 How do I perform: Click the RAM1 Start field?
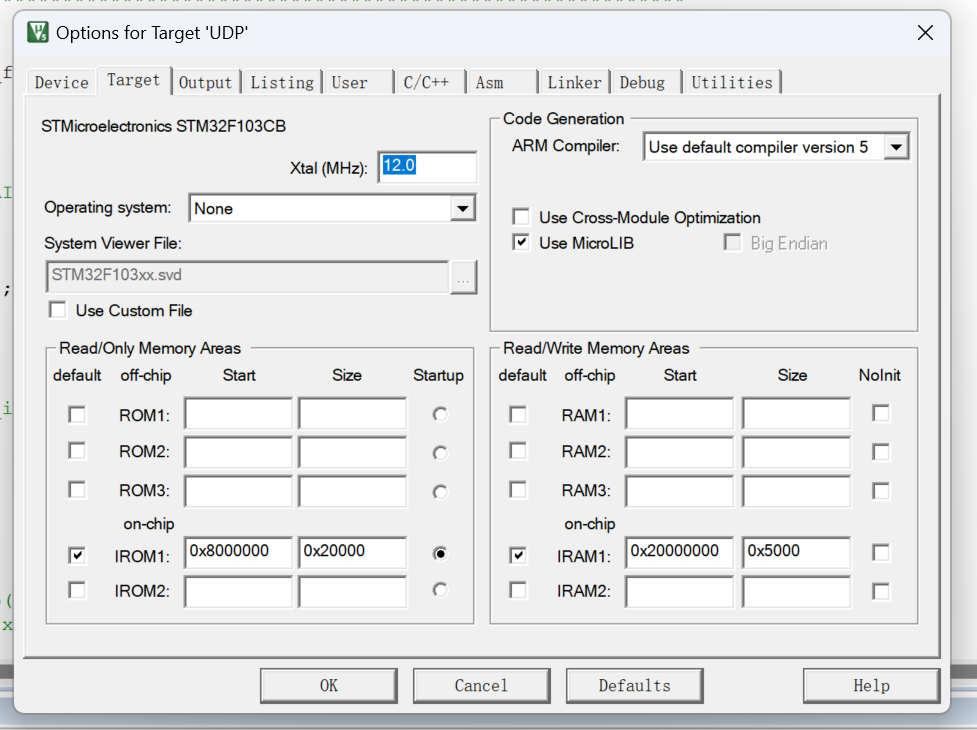pyautogui.click(x=679, y=414)
